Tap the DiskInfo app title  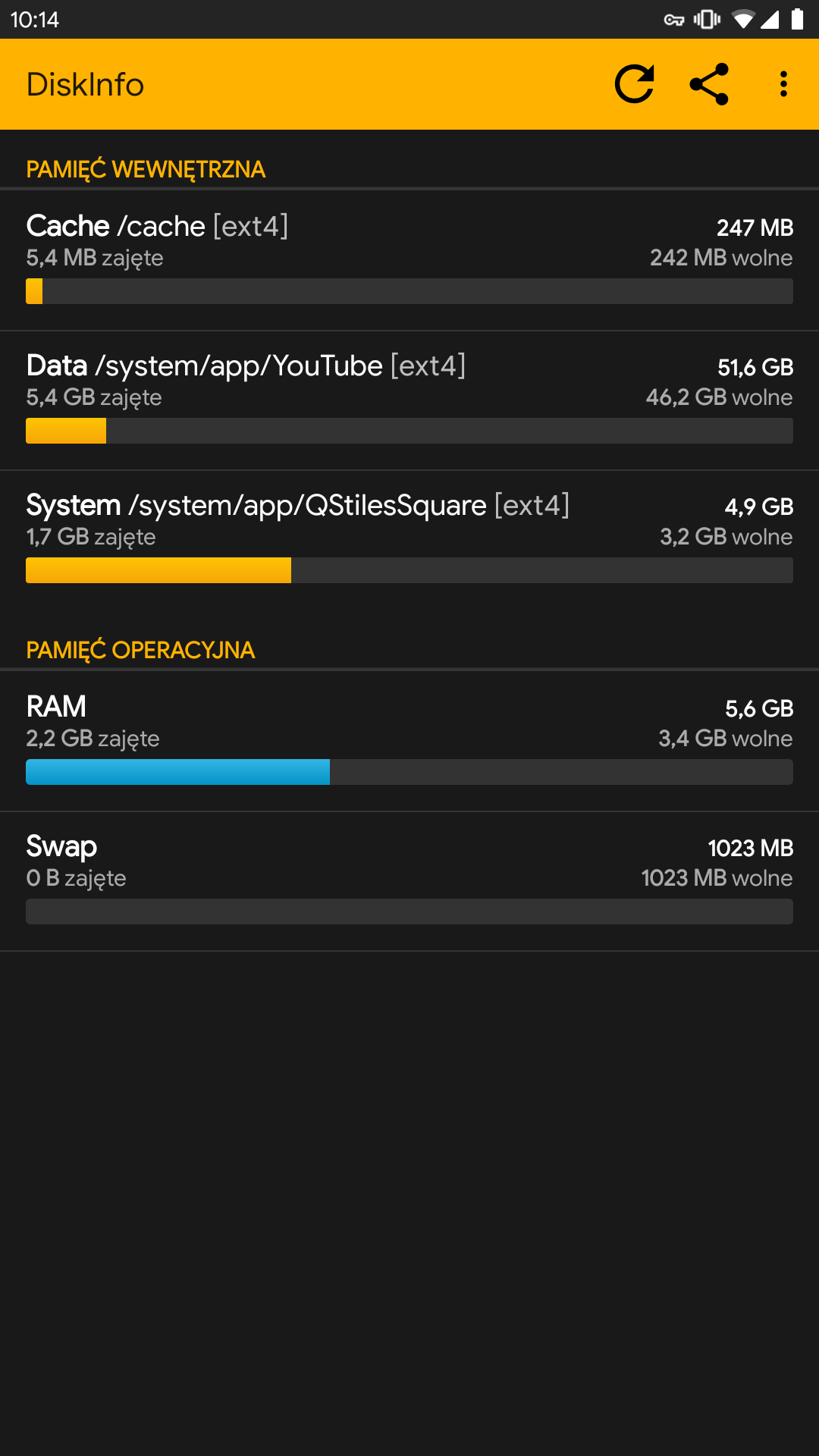click(85, 84)
